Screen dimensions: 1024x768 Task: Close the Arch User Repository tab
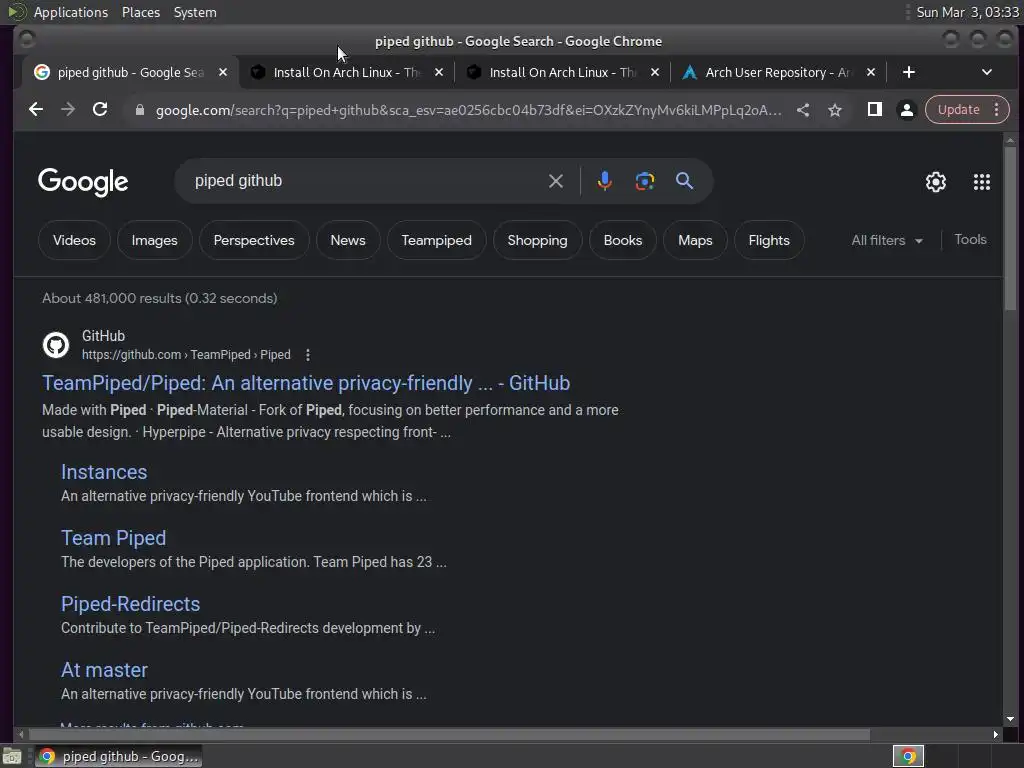coord(871,72)
